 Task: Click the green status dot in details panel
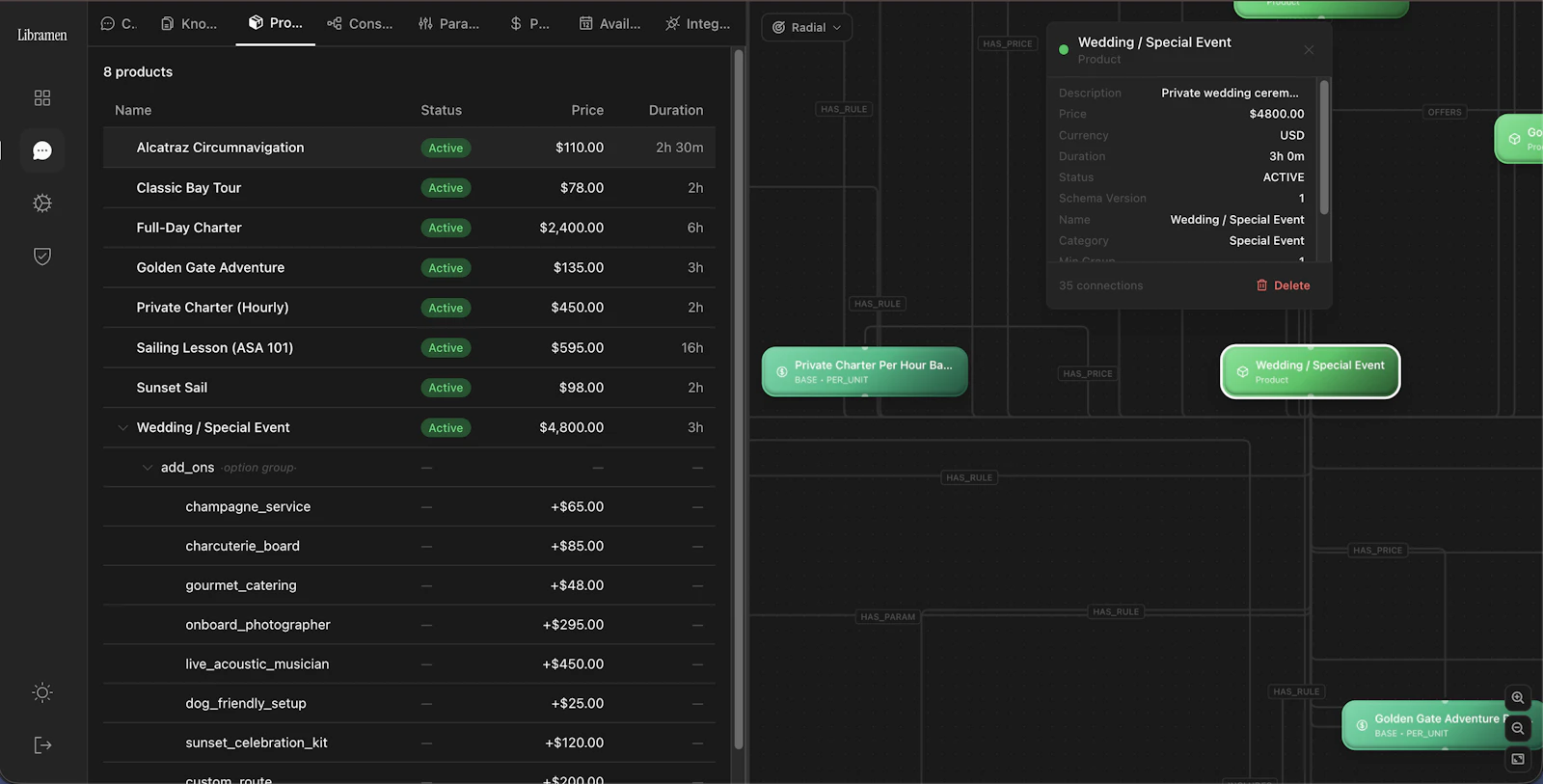[1064, 49]
